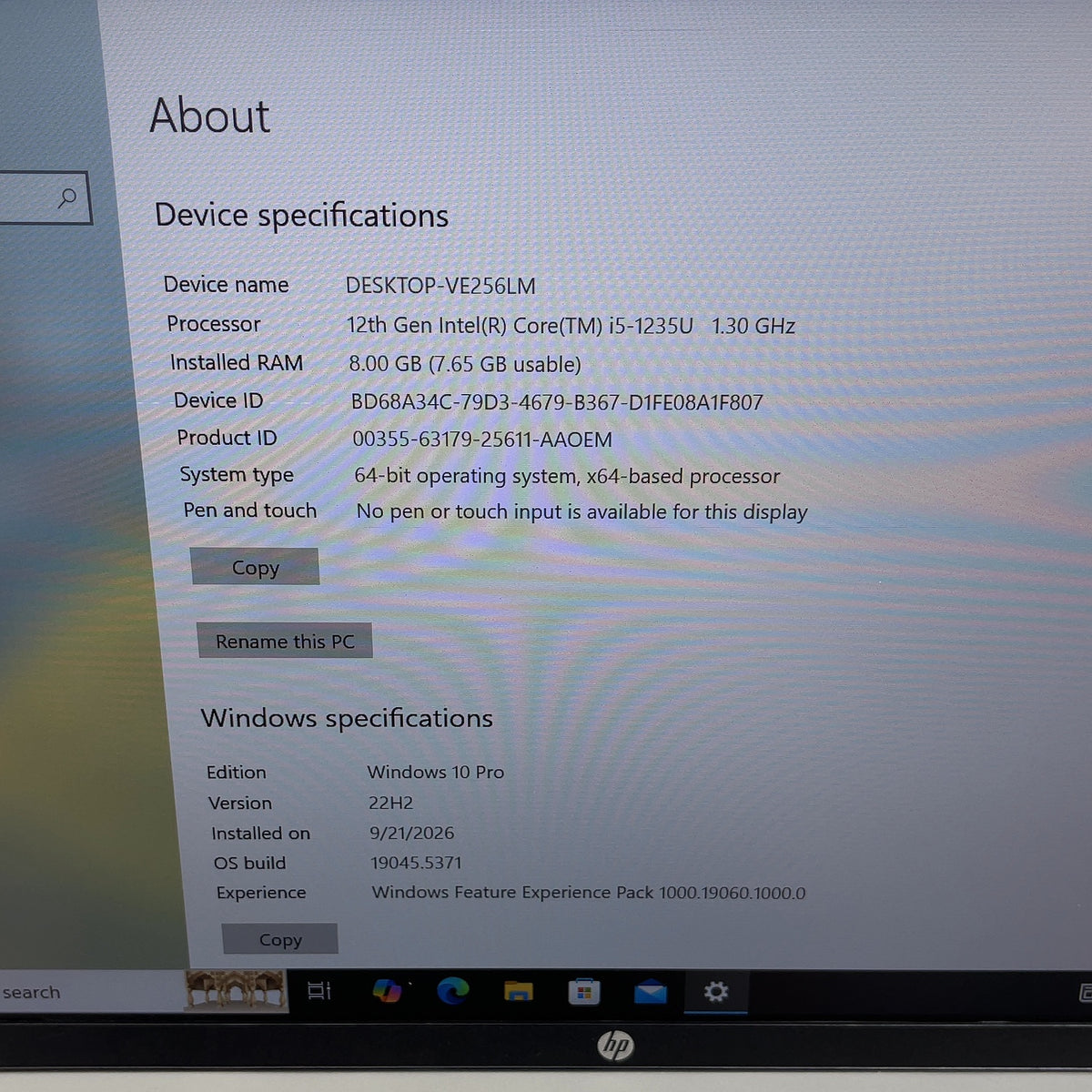The width and height of the screenshot is (1092, 1092).
Task: Select the Product ID 00355-63179-25611-AAOEM
Action: (x=482, y=440)
